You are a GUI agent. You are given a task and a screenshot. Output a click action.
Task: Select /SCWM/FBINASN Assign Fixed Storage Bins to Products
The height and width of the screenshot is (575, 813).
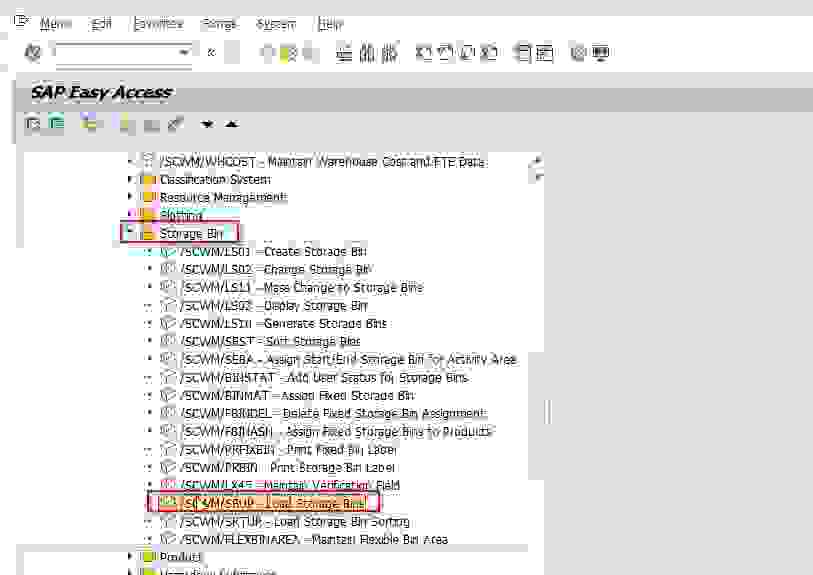pyautogui.click(x=336, y=432)
